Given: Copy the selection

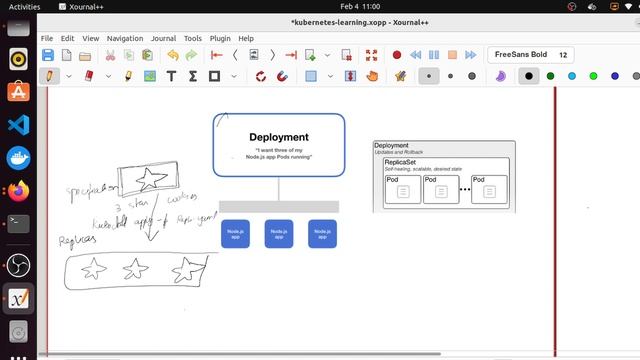Looking at the screenshot, I should 129,55.
